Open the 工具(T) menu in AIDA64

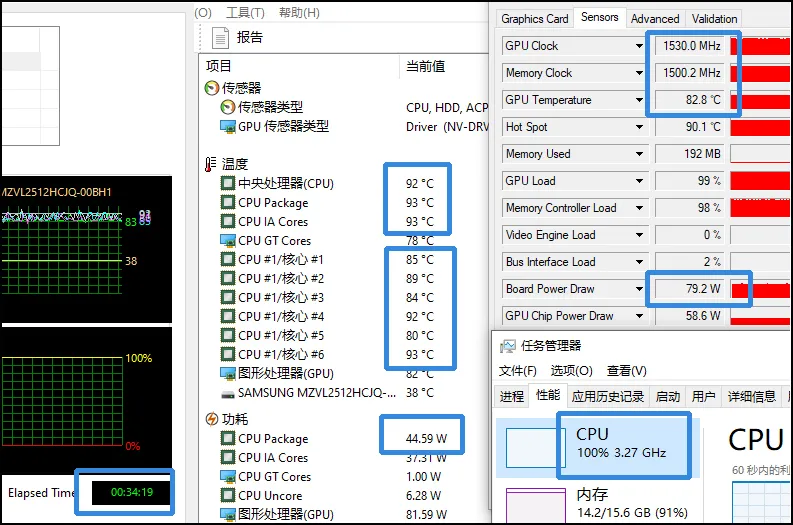[x=245, y=13]
